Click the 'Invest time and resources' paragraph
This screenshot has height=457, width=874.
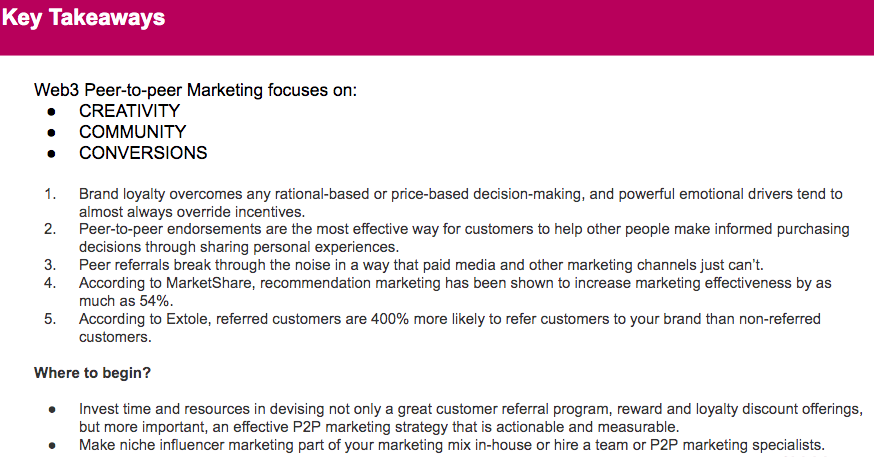[x=471, y=418]
